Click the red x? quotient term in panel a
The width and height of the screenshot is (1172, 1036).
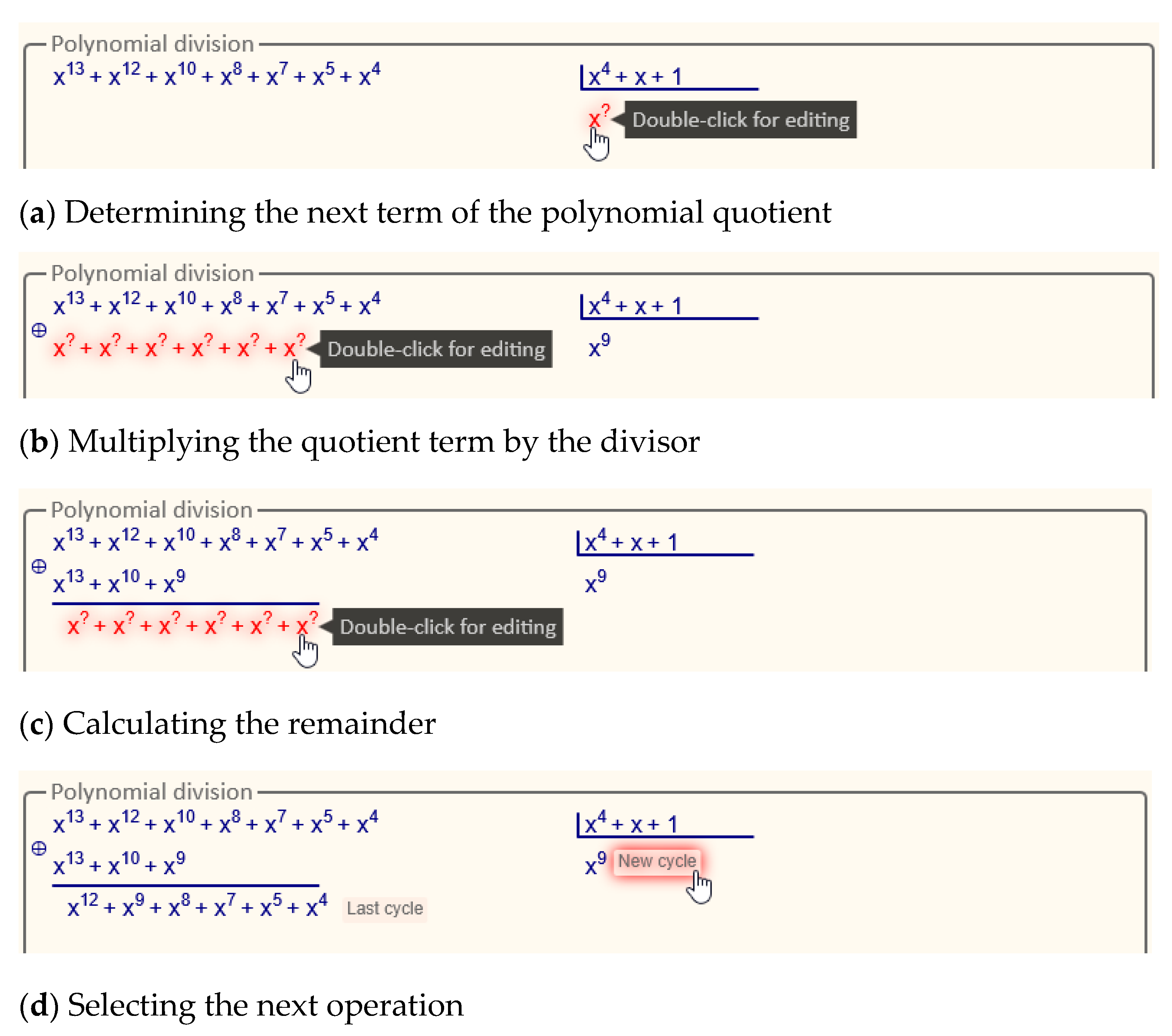(x=598, y=117)
